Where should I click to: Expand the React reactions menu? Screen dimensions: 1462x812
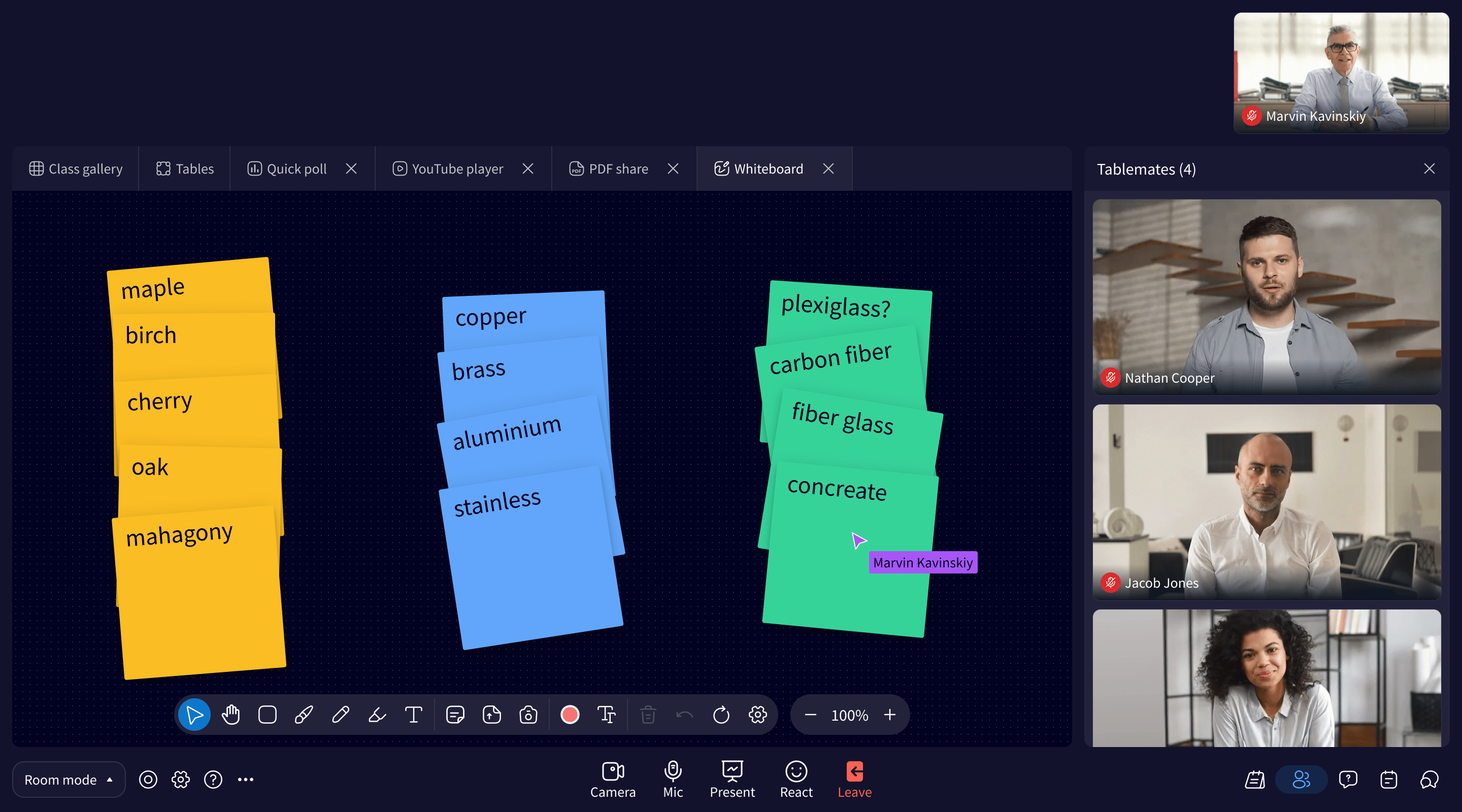pos(795,779)
